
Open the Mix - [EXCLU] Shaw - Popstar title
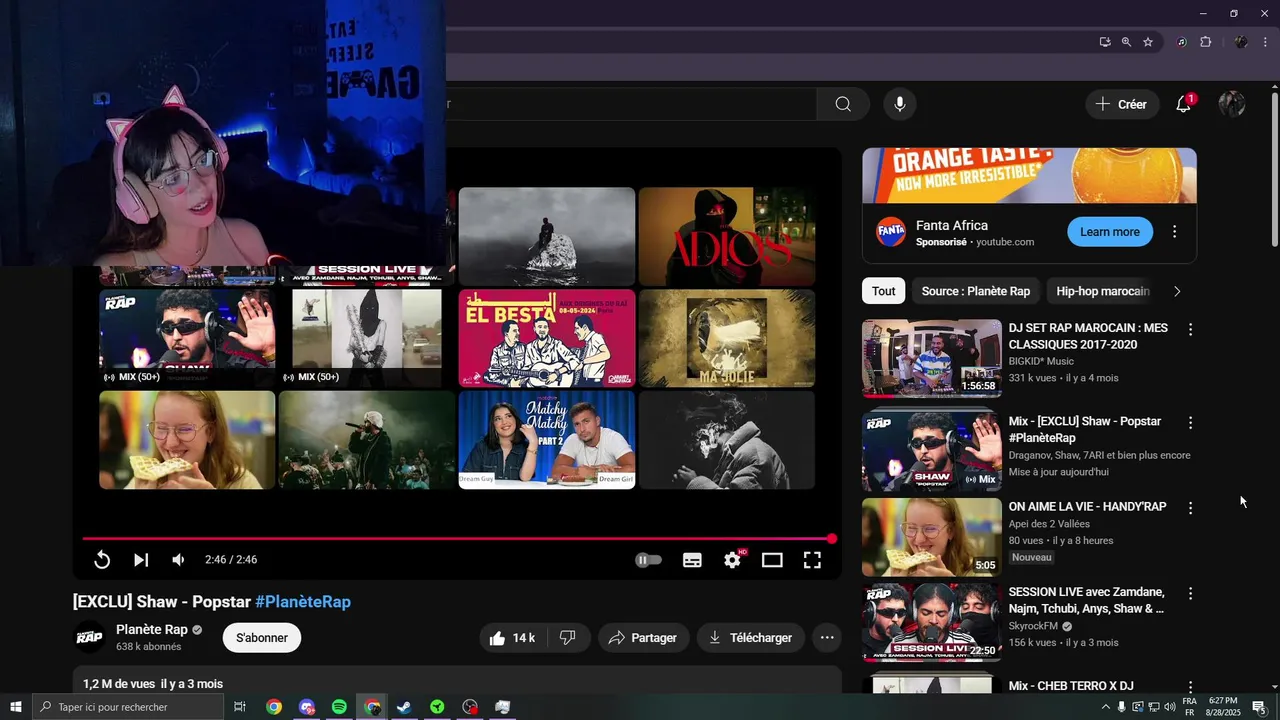[1085, 430]
